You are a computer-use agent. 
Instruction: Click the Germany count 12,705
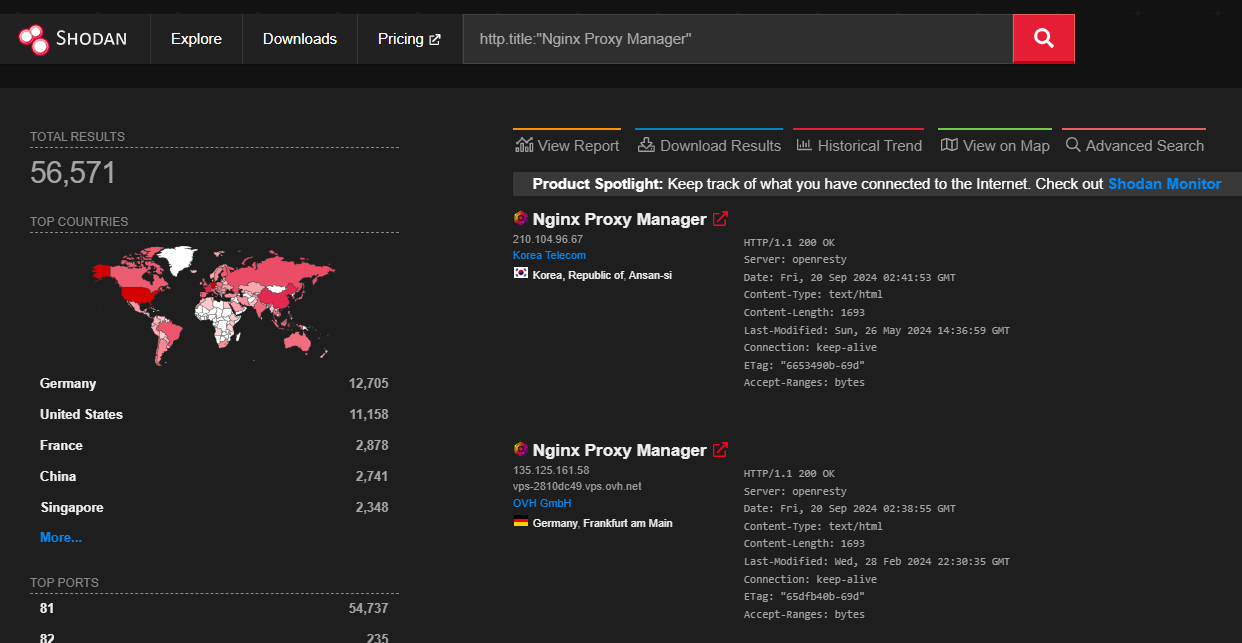(368, 383)
